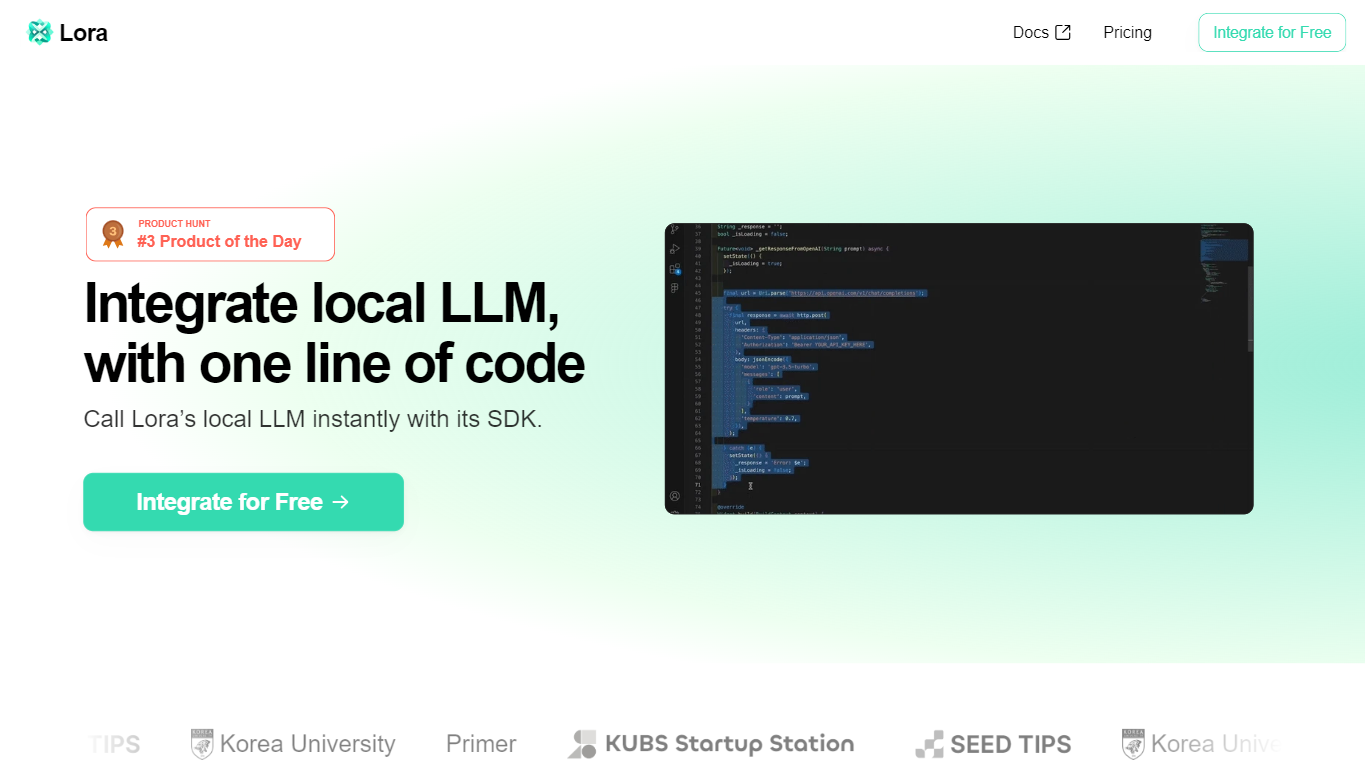Click the Product Hunt #3 Product badge
The image size is (1366, 768).
210,234
